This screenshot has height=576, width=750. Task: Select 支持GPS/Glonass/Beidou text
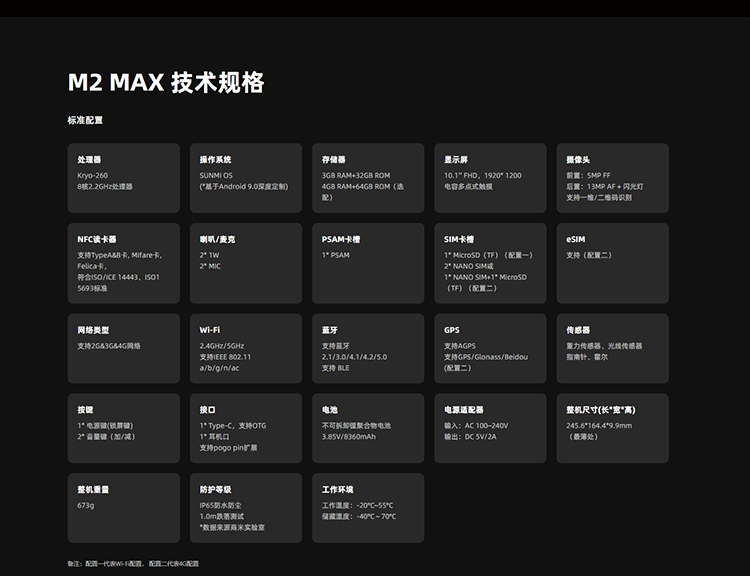tap(486, 357)
